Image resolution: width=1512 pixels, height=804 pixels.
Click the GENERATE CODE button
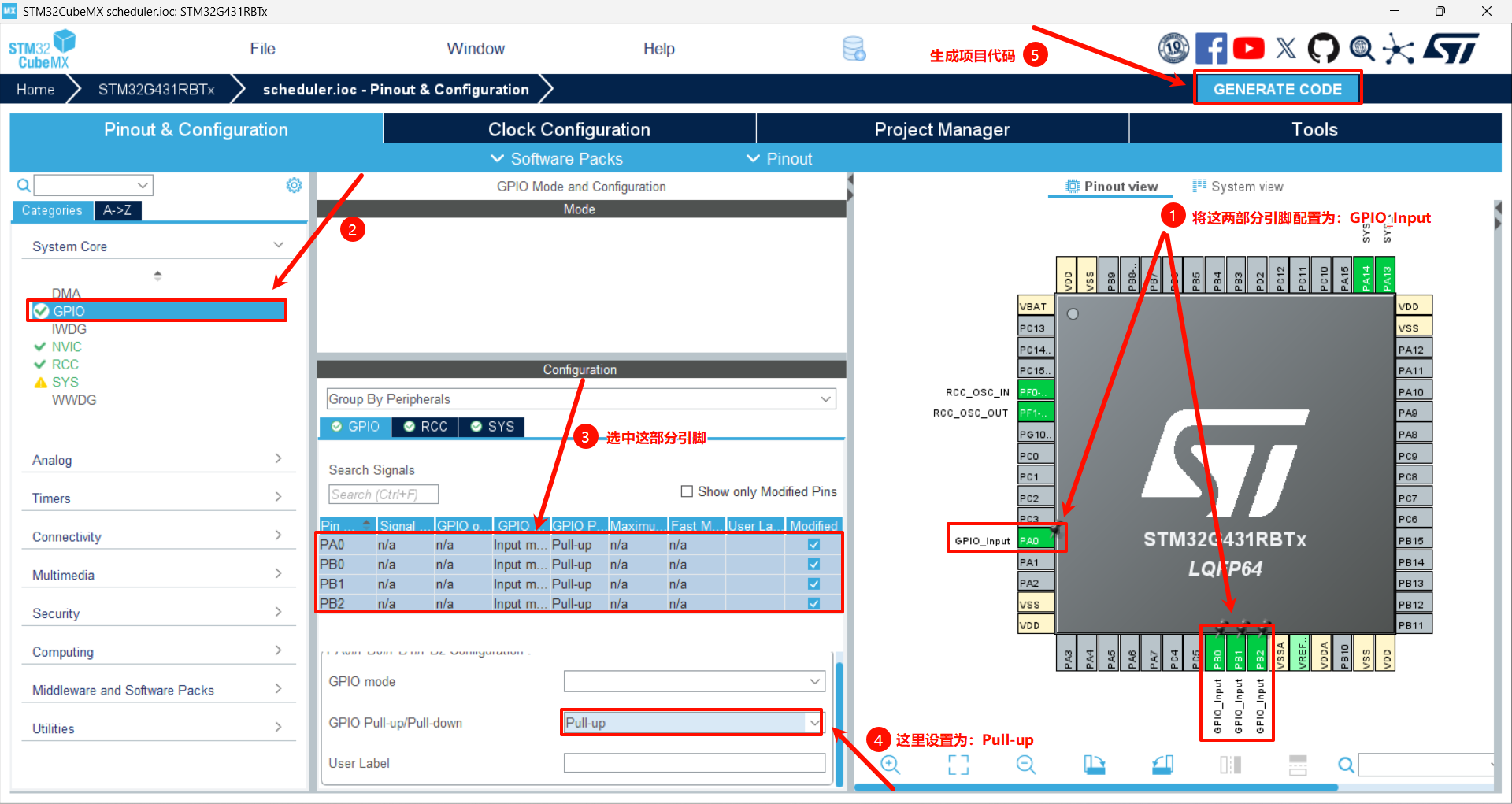click(1277, 89)
